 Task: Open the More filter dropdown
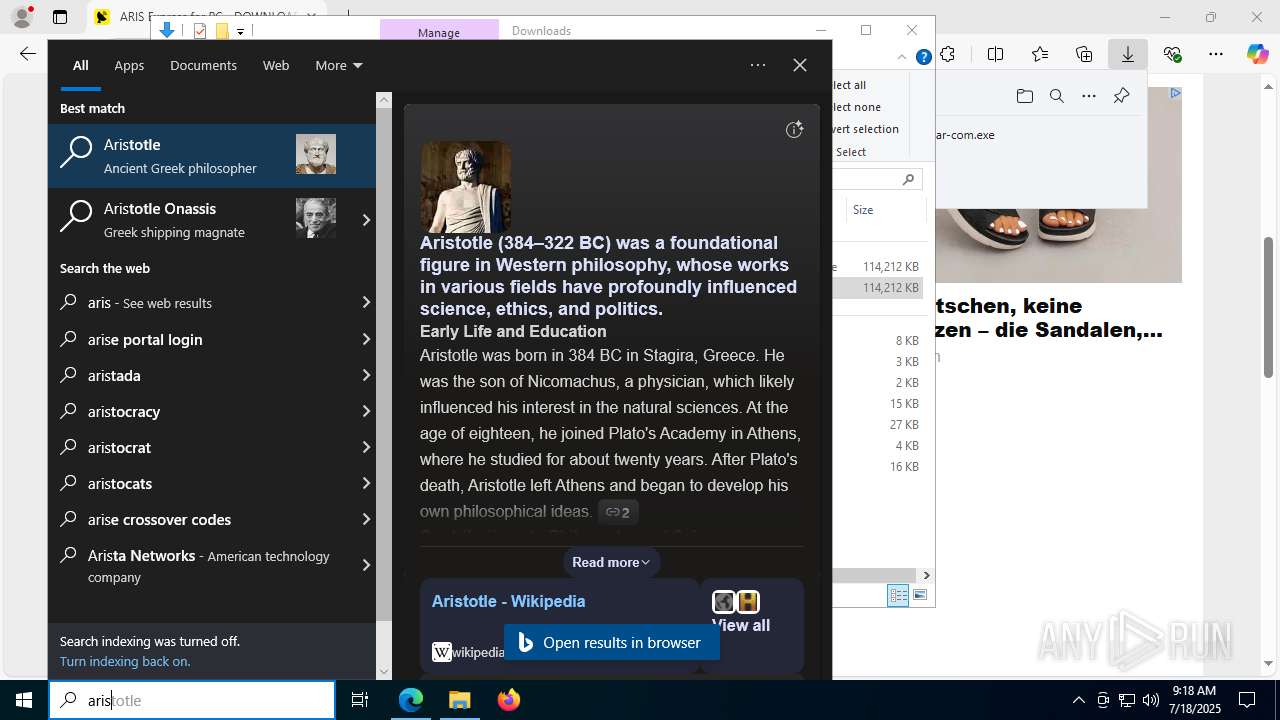338,65
